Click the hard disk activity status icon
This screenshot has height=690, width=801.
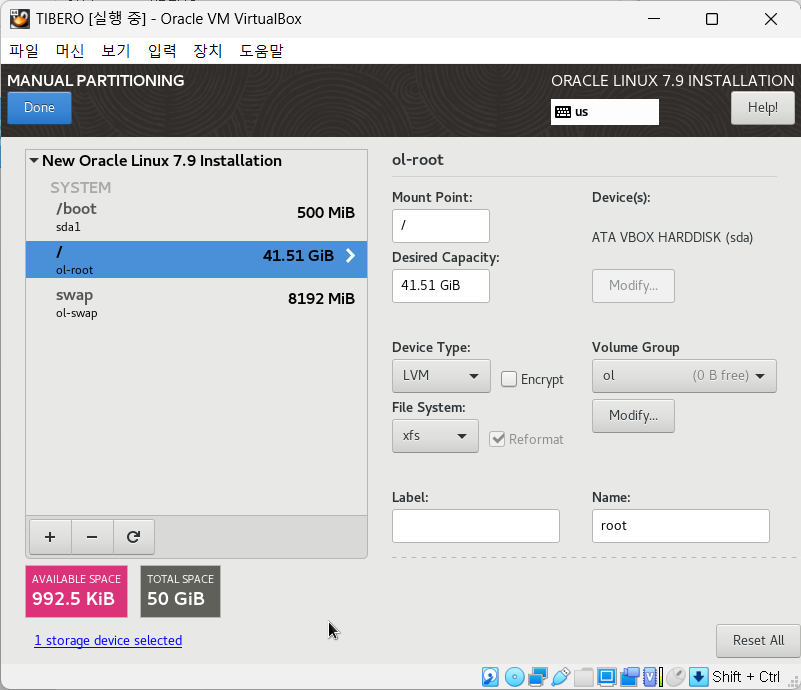pyautogui.click(x=490, y=677)
